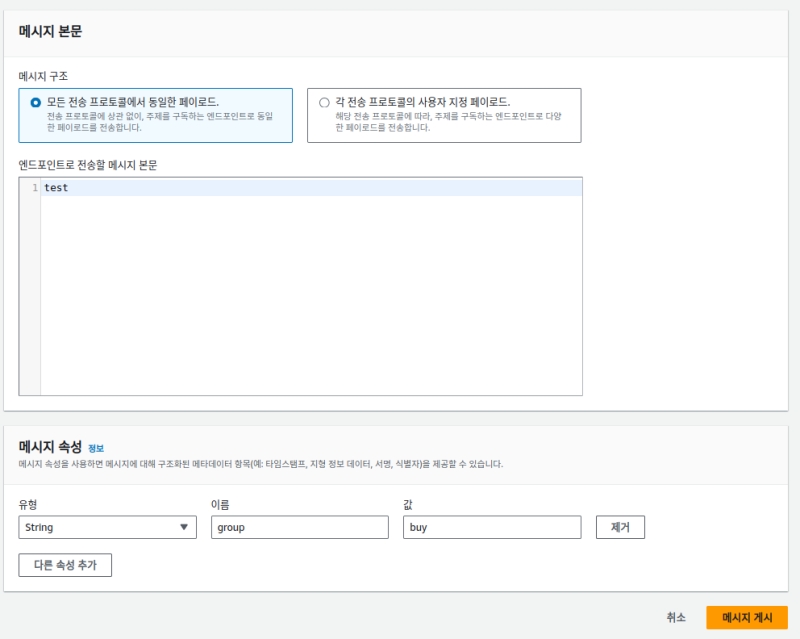Click the 메시지 본문 section heading
This screenshot has width=800, height=639.
click(50, 31)
